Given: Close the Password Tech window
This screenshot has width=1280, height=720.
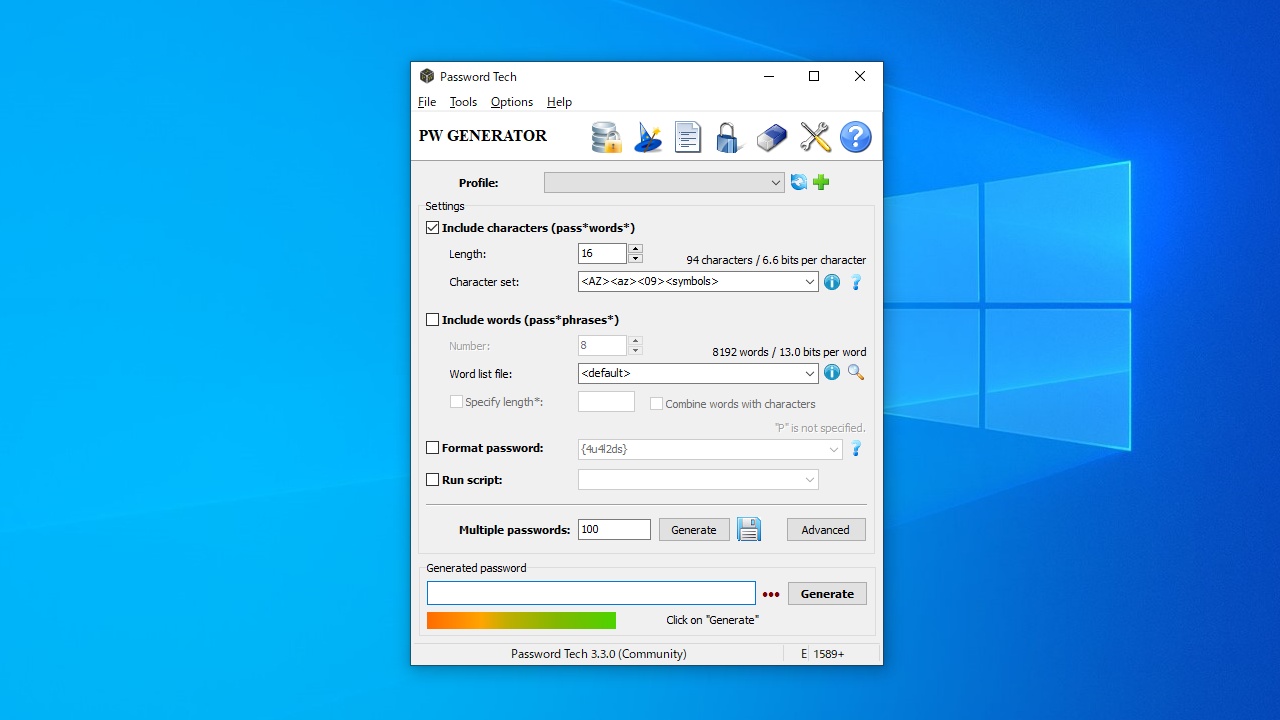Looking at the screenshot, I should click(x=860, y=76).
